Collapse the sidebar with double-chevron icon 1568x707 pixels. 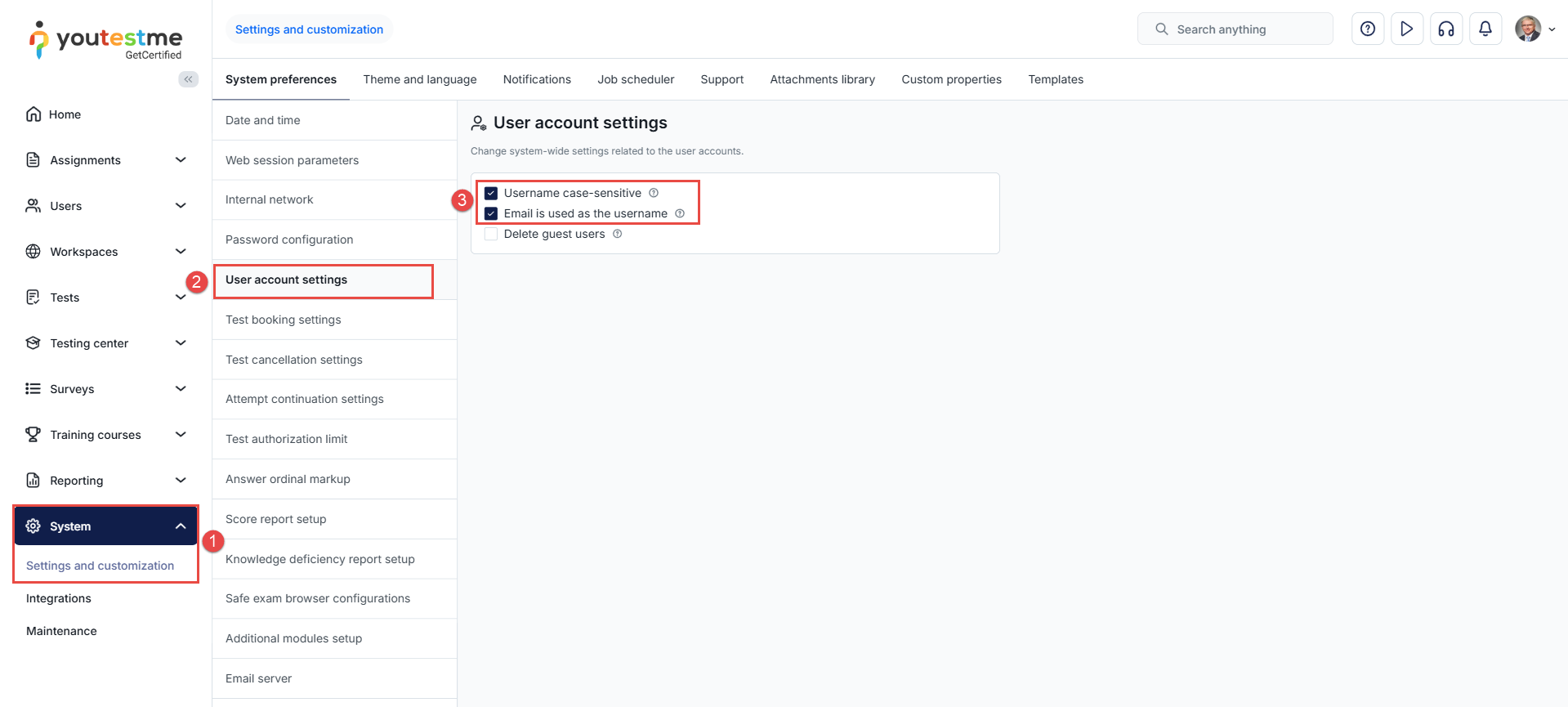[x=189, y=79]
